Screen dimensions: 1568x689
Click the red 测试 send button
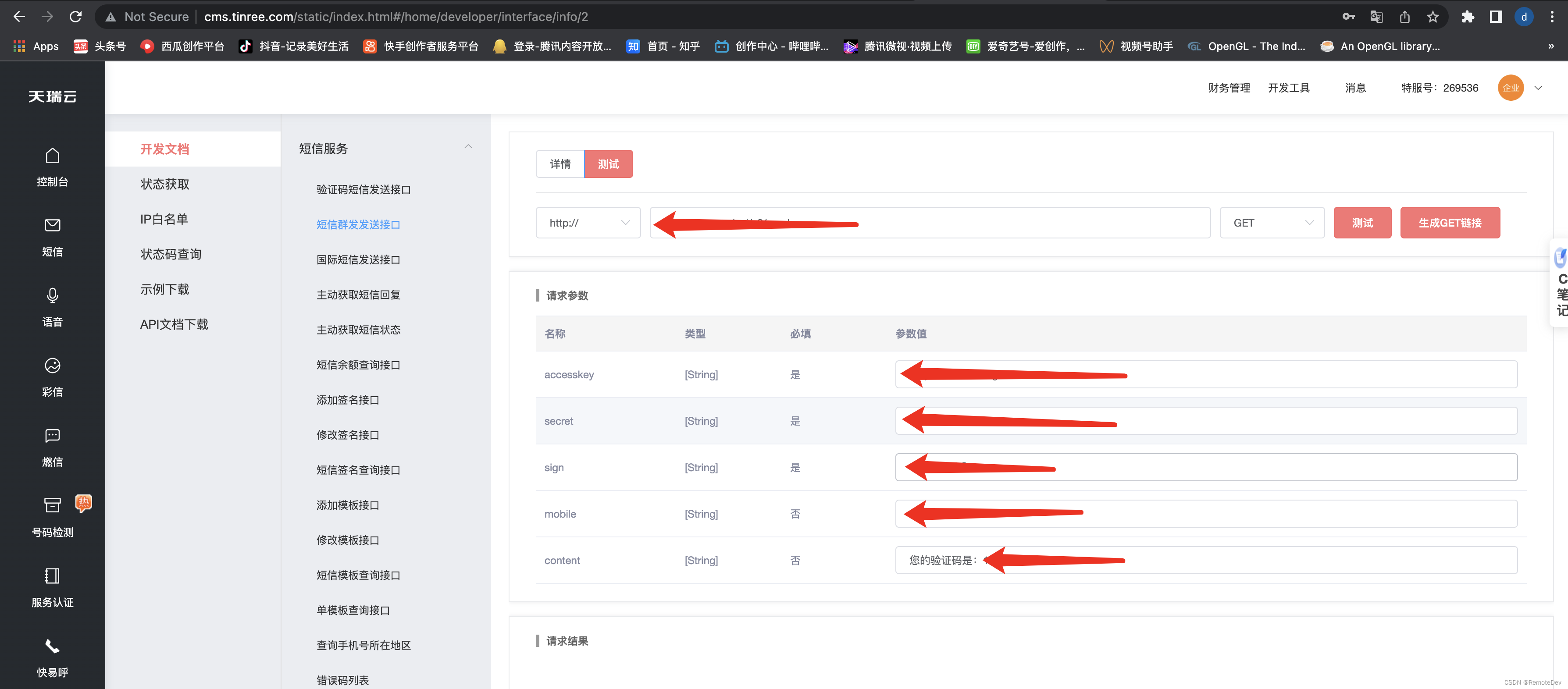point(1362,223)
